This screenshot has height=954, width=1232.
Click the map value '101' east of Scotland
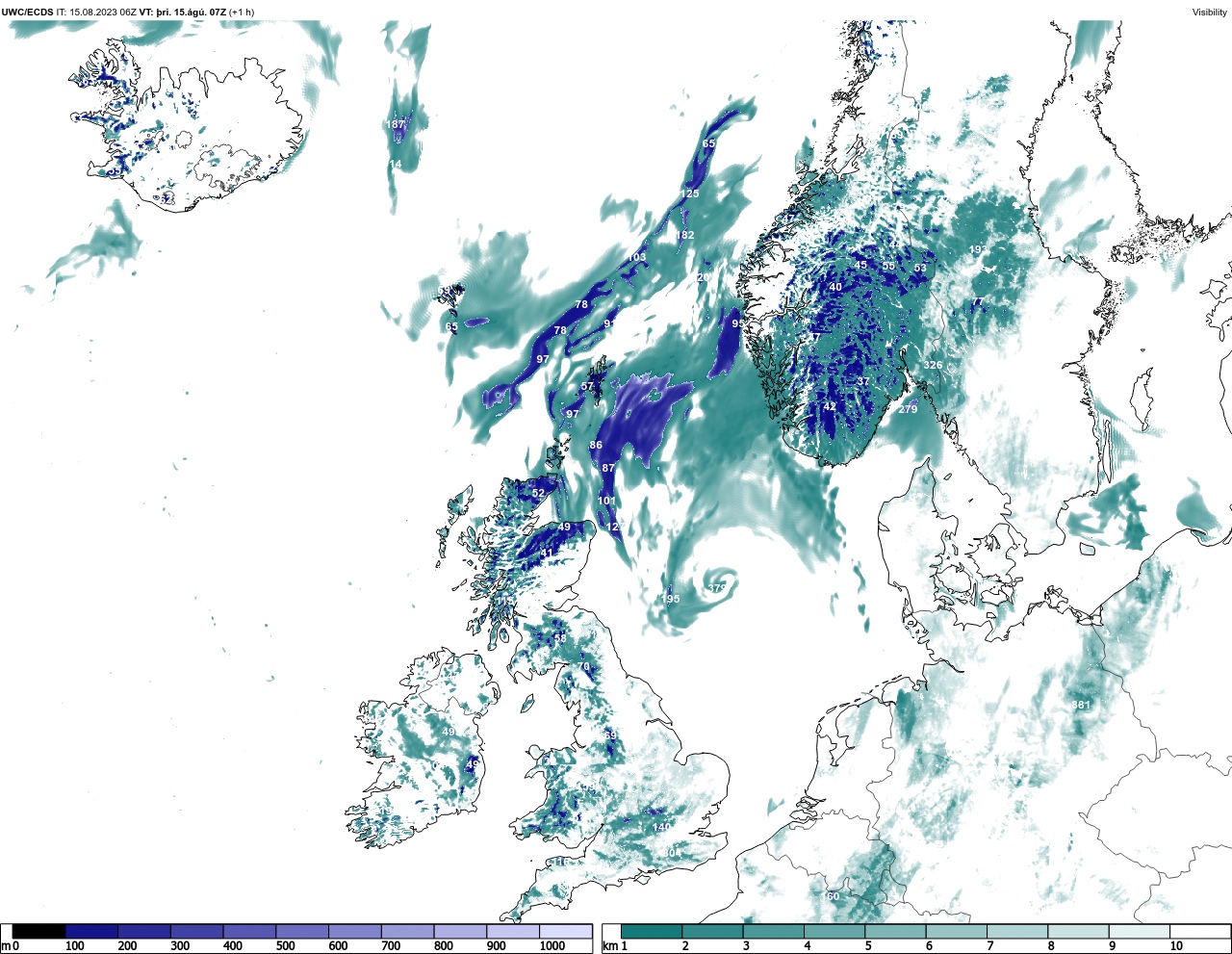point(606,501)
